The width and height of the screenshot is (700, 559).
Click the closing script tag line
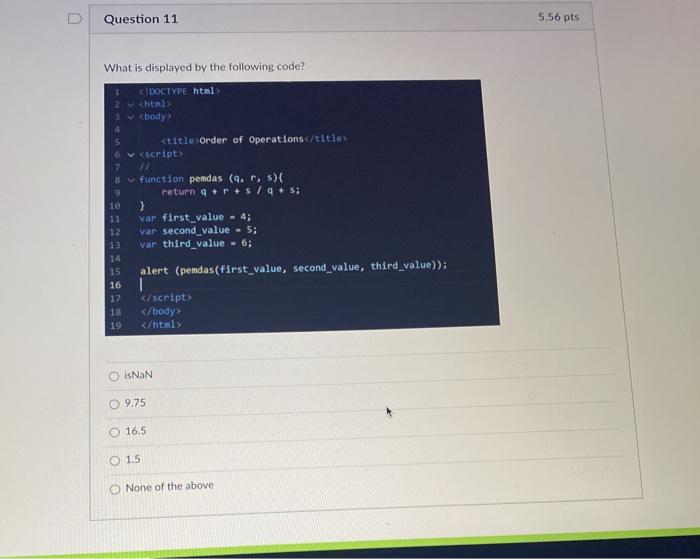click(x=166, y=297)
